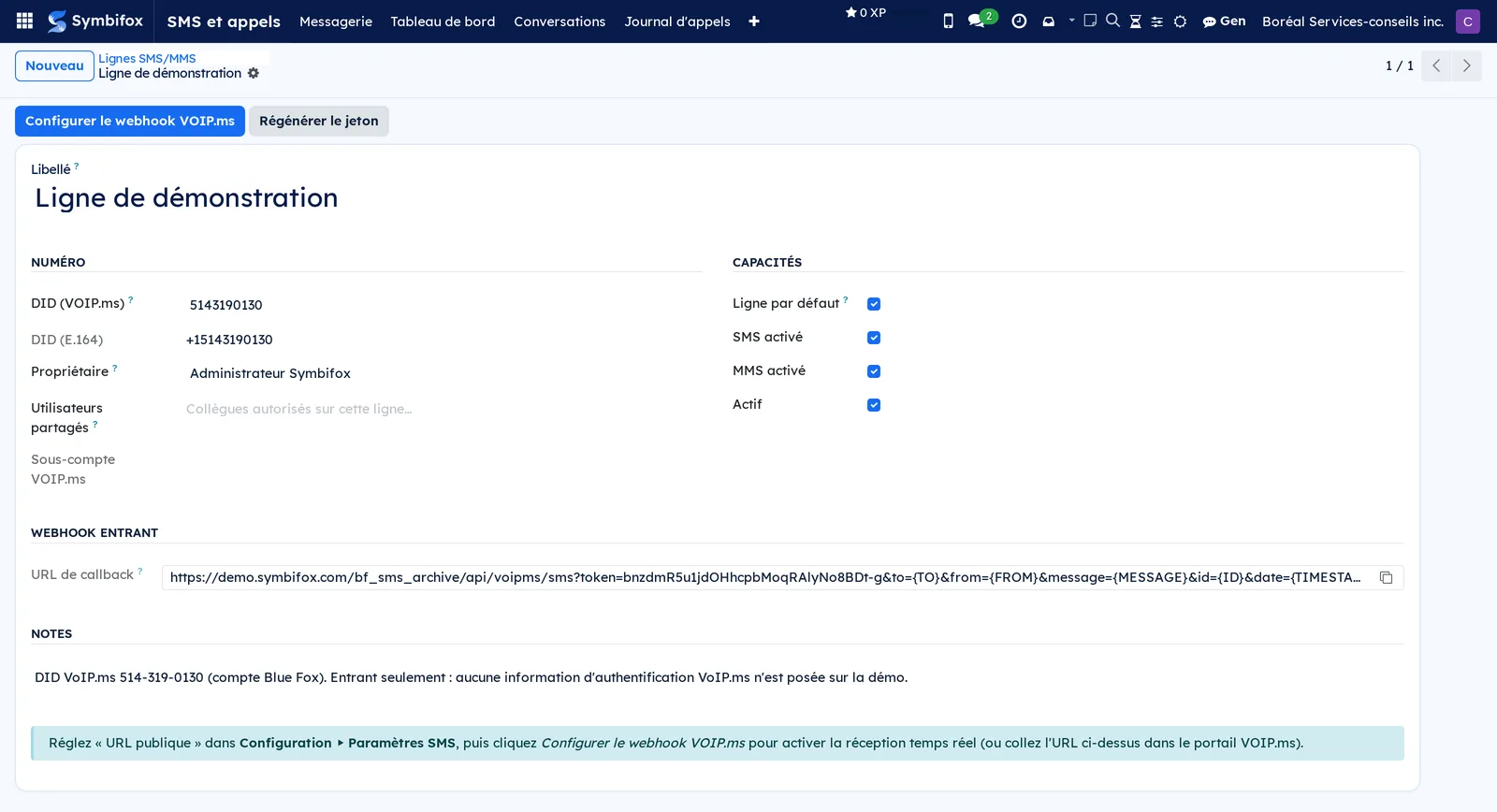The height and width of the screenshot is (812, 1497).
Task: Click the NUMÉRO section heading
Action: [x=58, y=262]
